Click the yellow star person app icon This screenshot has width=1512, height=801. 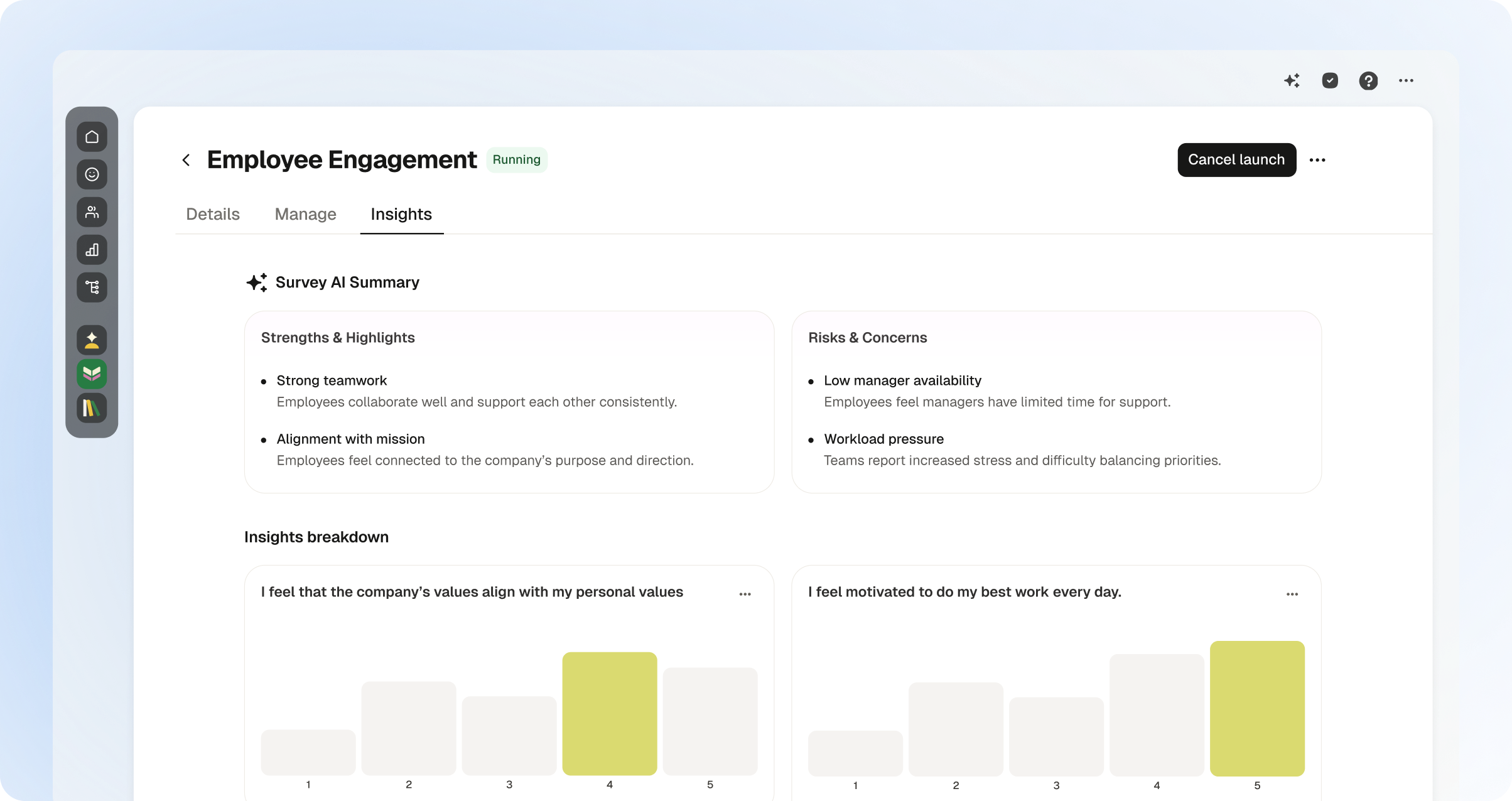92,340
